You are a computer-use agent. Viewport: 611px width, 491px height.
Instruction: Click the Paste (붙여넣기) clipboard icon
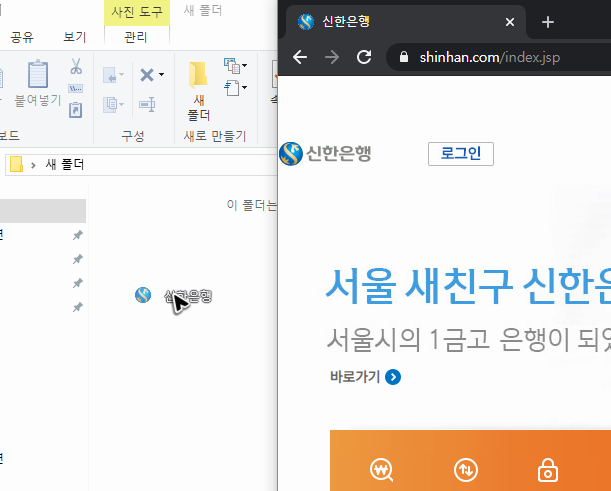click(x=38, y=74)
